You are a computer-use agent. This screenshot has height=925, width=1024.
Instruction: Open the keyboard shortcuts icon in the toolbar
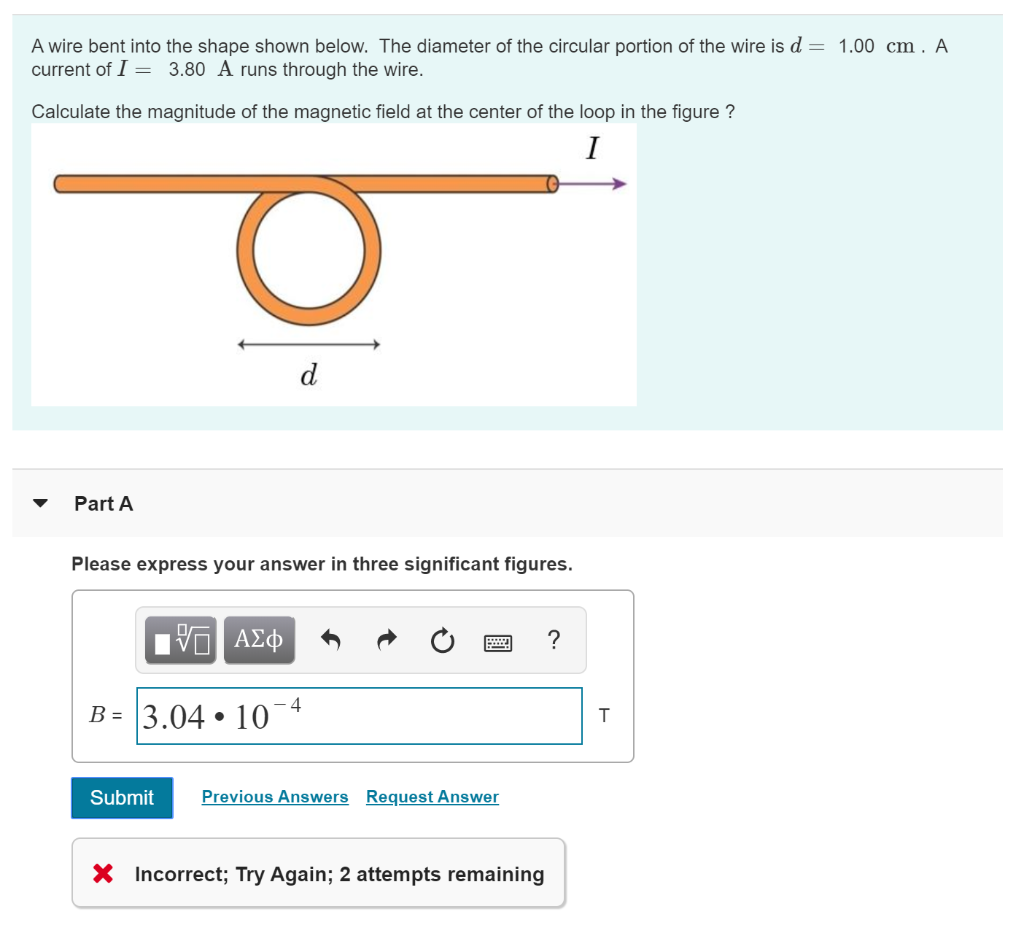point(497,641)
